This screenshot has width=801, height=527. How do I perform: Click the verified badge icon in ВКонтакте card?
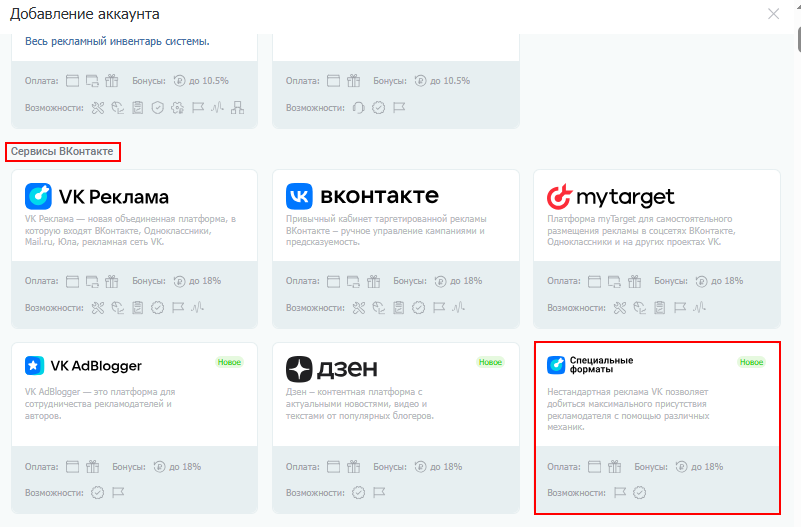tap(418, 308)
